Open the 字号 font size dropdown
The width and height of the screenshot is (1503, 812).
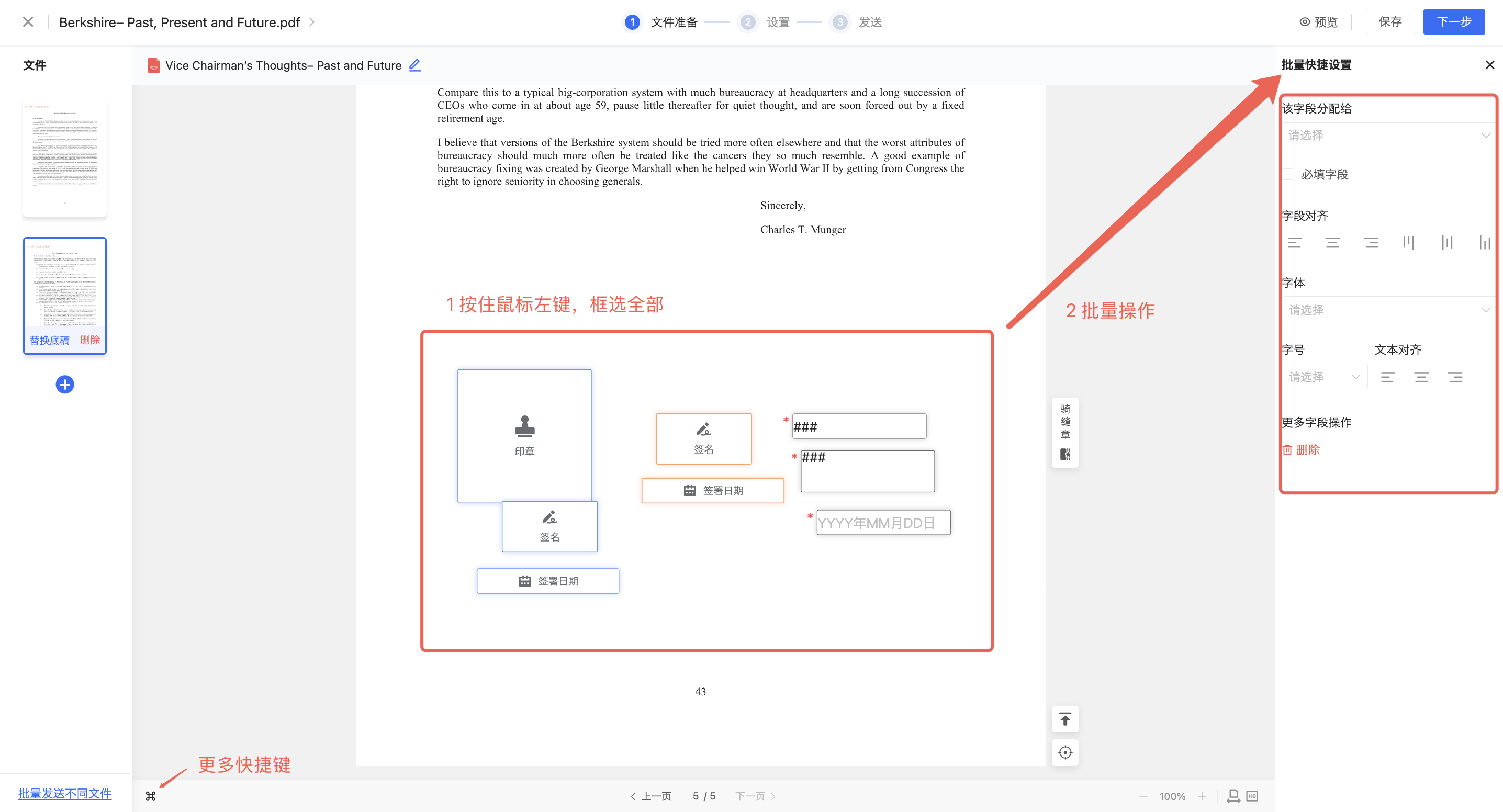1324,377
